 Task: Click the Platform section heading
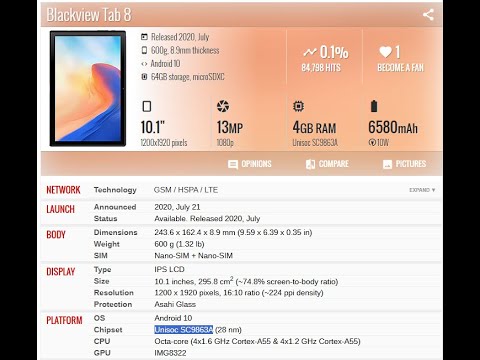pos(64,320)
